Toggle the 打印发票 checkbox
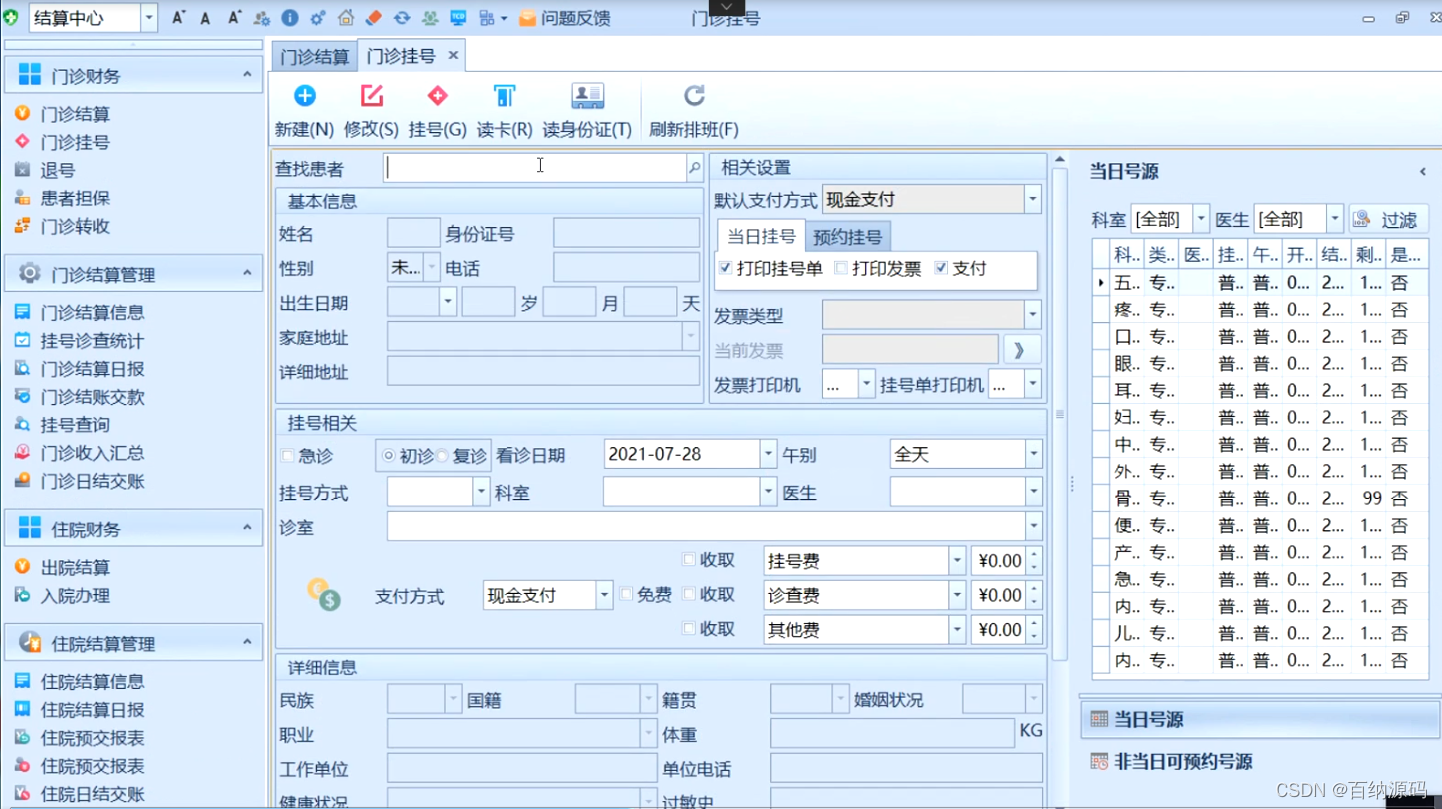This screenshot has height=809, width=1442. [x=841, y=268]
